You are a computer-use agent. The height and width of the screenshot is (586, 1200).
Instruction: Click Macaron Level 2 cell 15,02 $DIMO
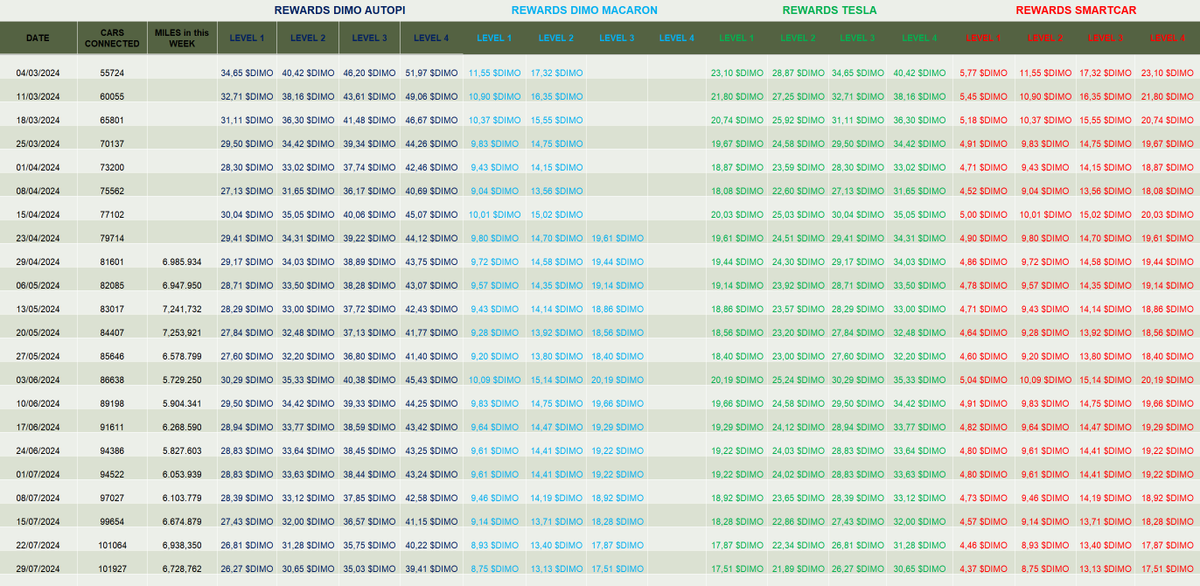(x=556, y=214)
